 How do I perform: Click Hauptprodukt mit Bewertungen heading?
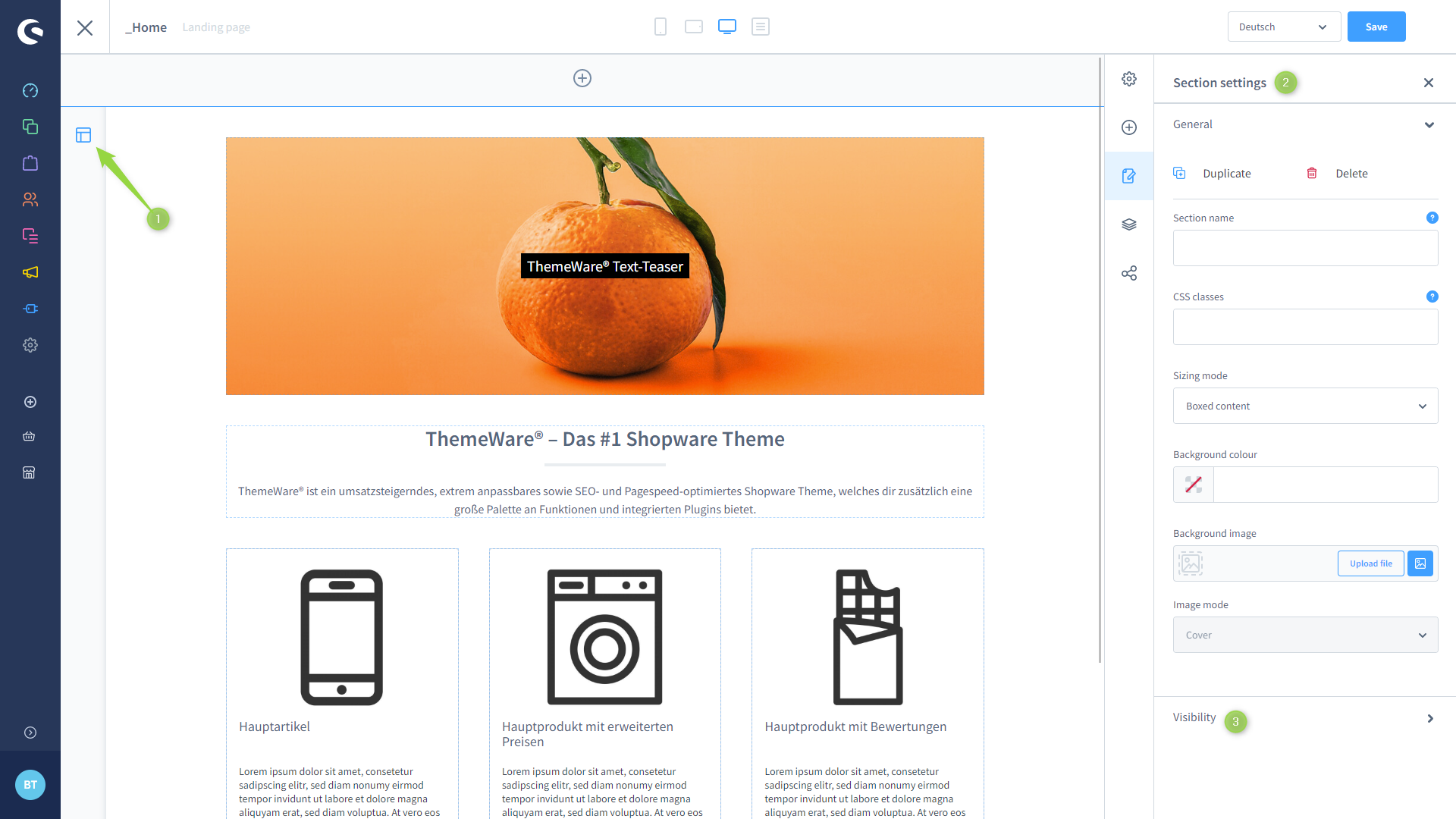[x=855, y=726]
